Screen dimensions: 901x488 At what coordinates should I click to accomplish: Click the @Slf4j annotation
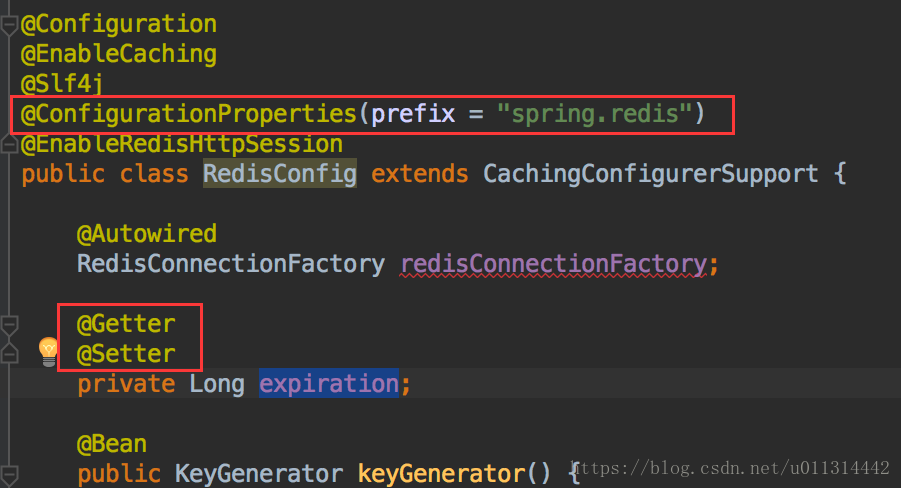(x=62, y=84)
